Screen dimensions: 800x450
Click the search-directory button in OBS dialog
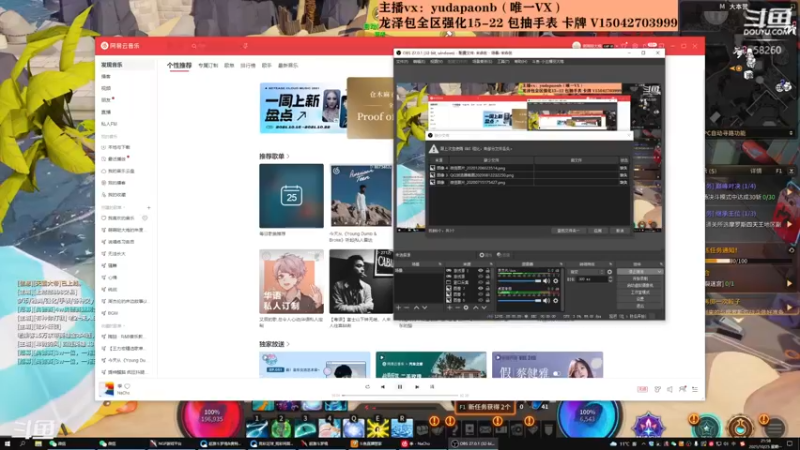tap(568, 231)
